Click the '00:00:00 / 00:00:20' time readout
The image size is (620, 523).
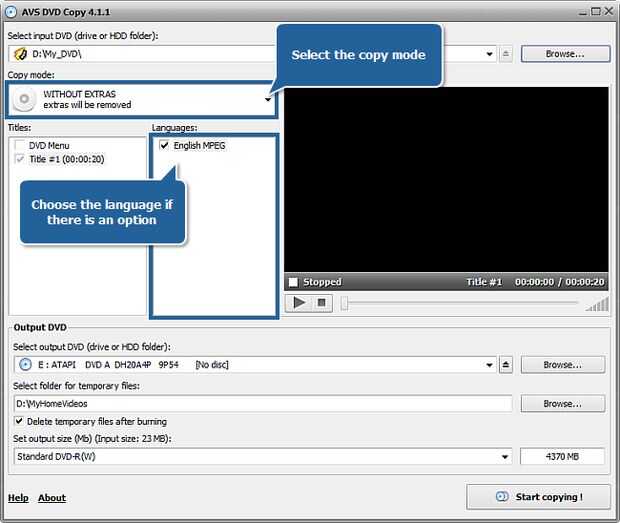560,282
